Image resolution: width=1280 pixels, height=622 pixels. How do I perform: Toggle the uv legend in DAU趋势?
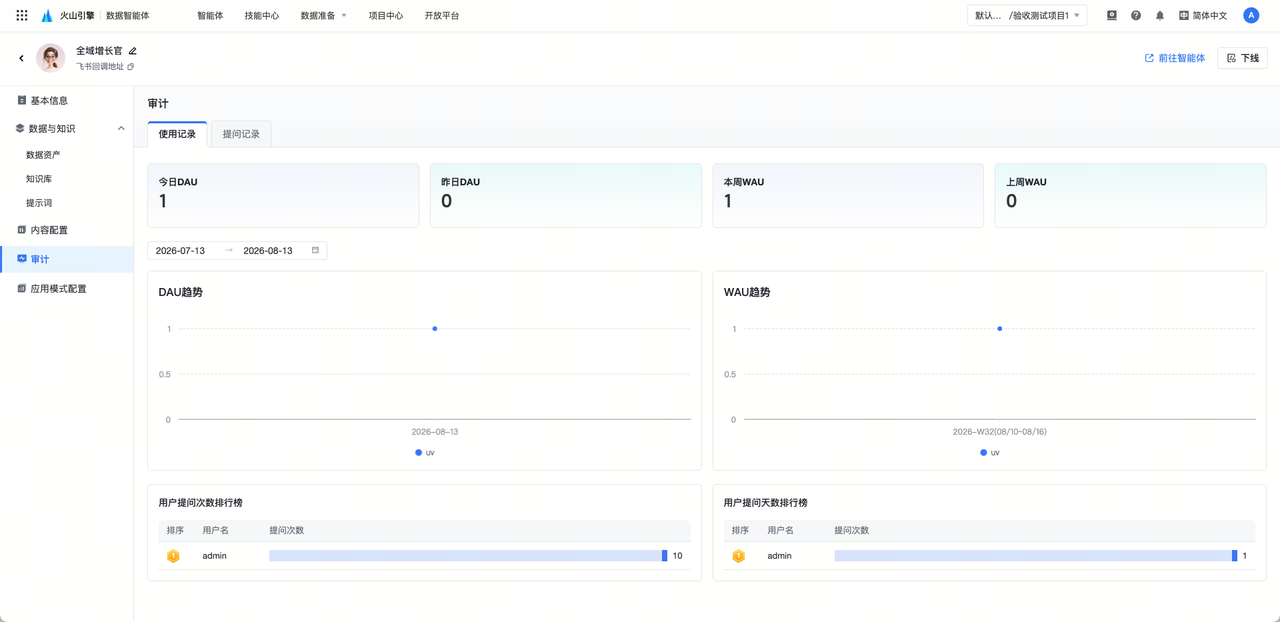pyautogui.click(x=425, y=453)
